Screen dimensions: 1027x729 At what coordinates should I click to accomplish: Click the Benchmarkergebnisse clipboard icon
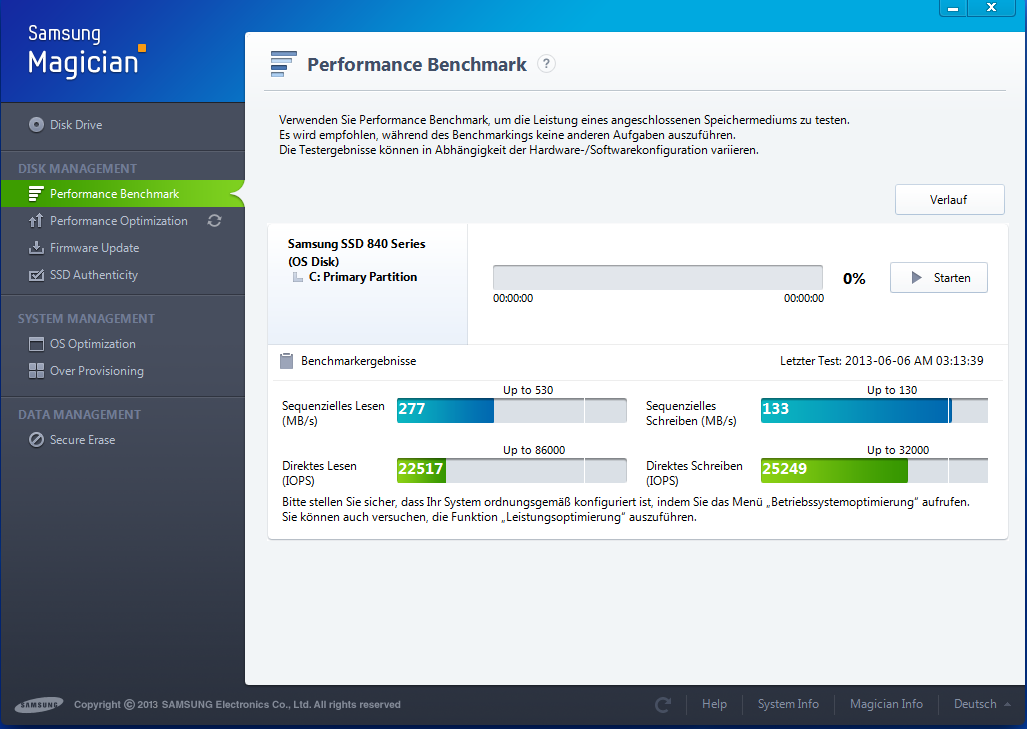[286, 361]
